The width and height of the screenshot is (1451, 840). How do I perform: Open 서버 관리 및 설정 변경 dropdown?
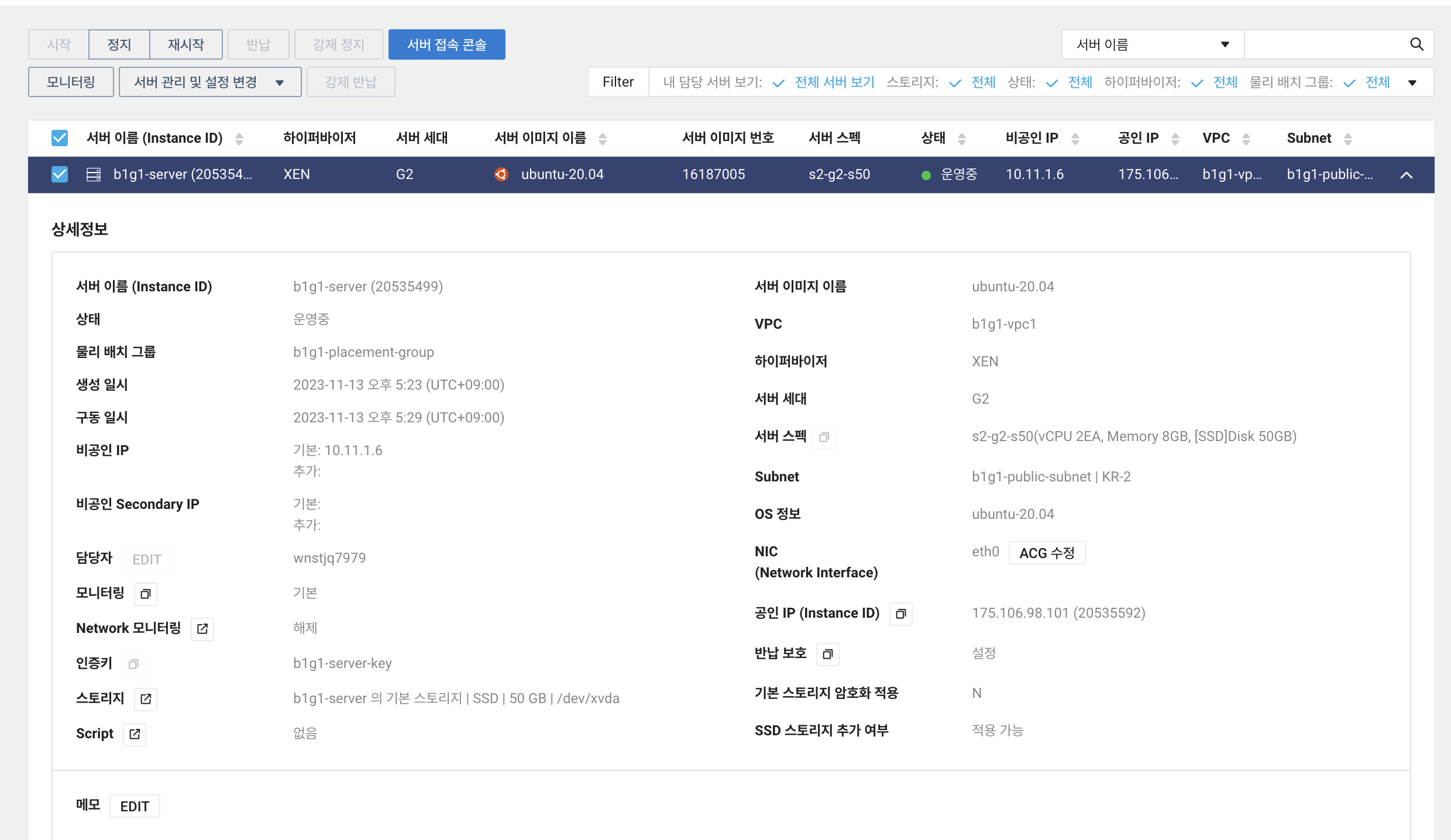click(x=210, y=82)
